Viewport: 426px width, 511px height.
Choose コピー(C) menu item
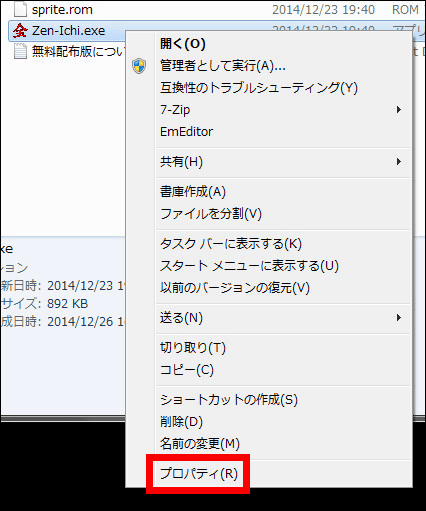point(187,370)
